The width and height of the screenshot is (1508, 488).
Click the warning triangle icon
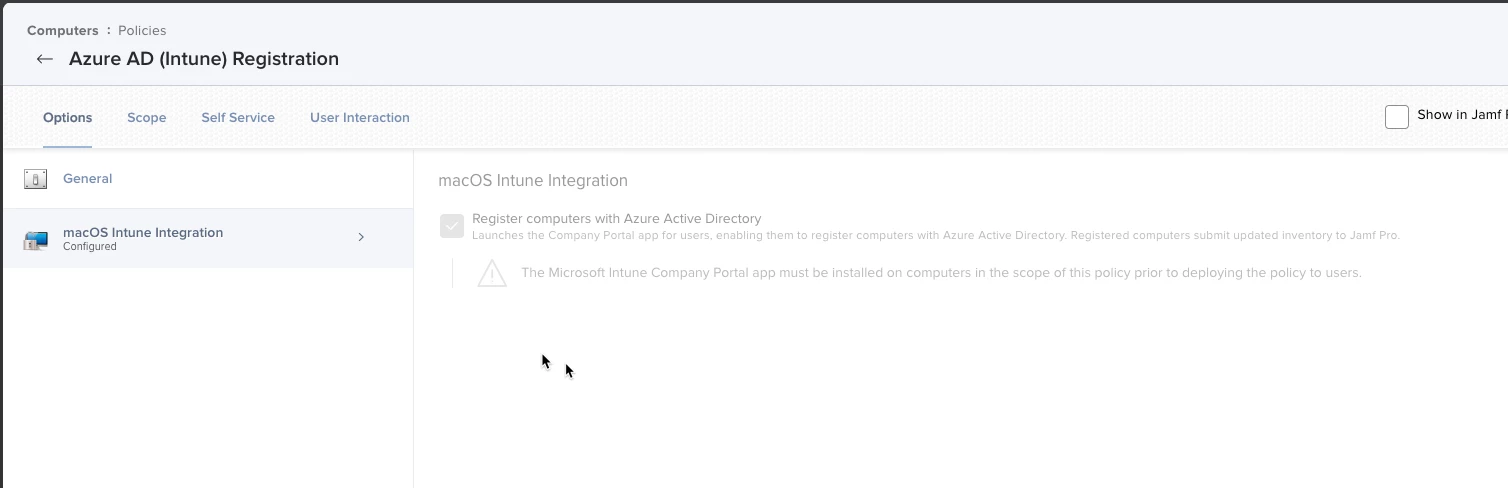tap(492, 273)
